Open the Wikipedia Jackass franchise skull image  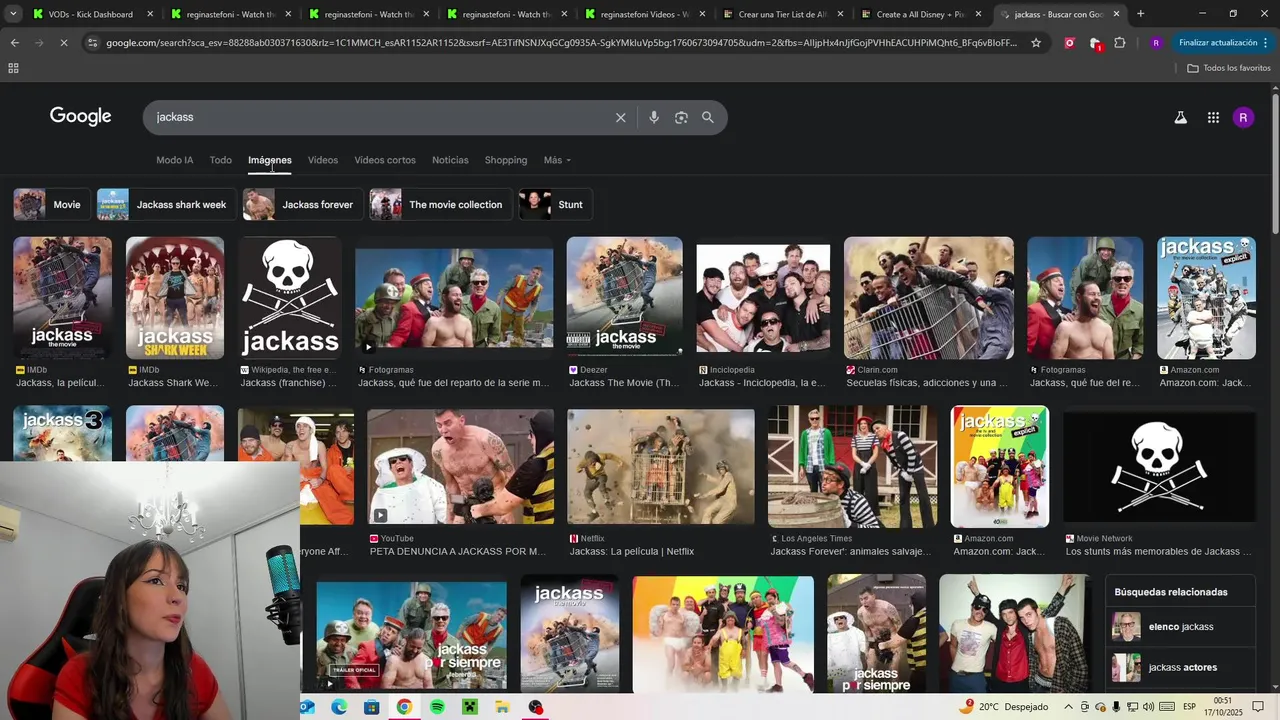pos(290,298)
